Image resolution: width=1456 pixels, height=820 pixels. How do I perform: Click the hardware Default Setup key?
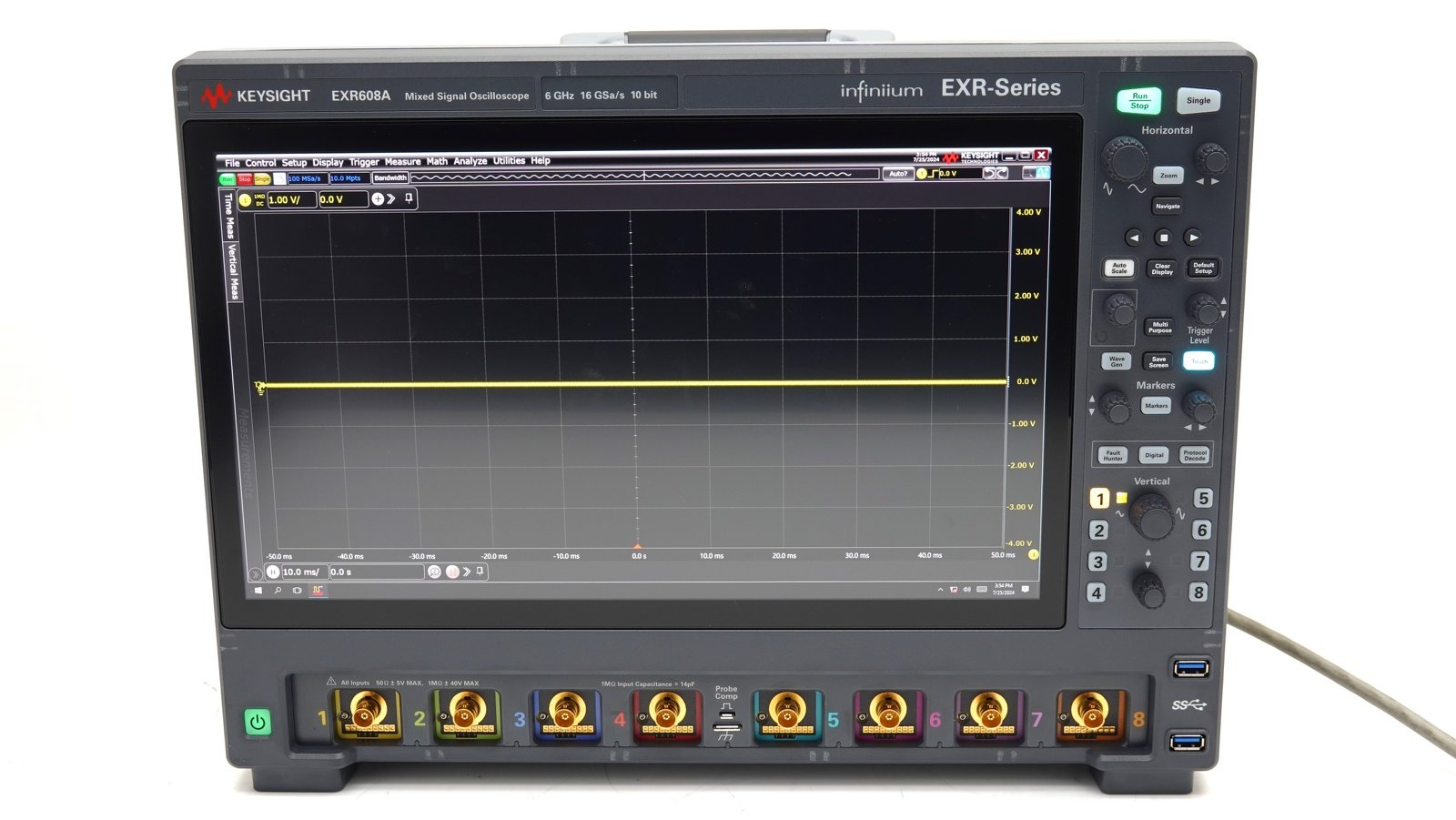click(x=1203, y=268)
